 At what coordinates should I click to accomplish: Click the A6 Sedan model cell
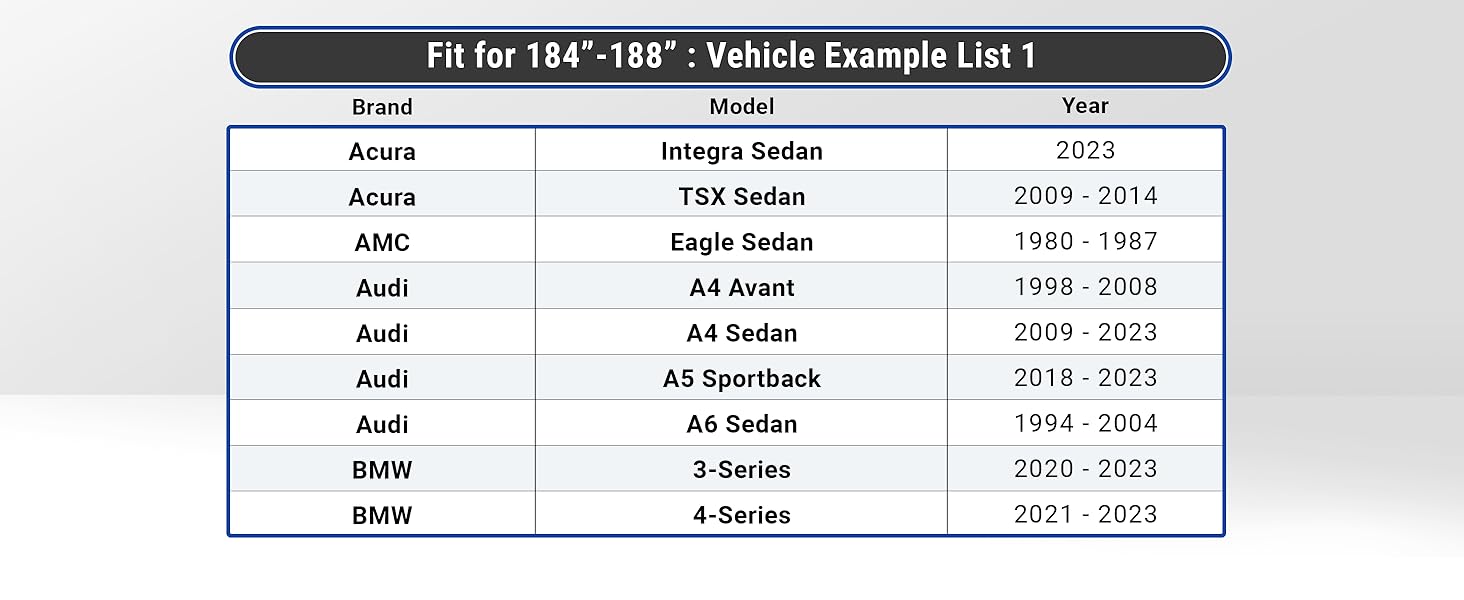click(x=742, y=423)
